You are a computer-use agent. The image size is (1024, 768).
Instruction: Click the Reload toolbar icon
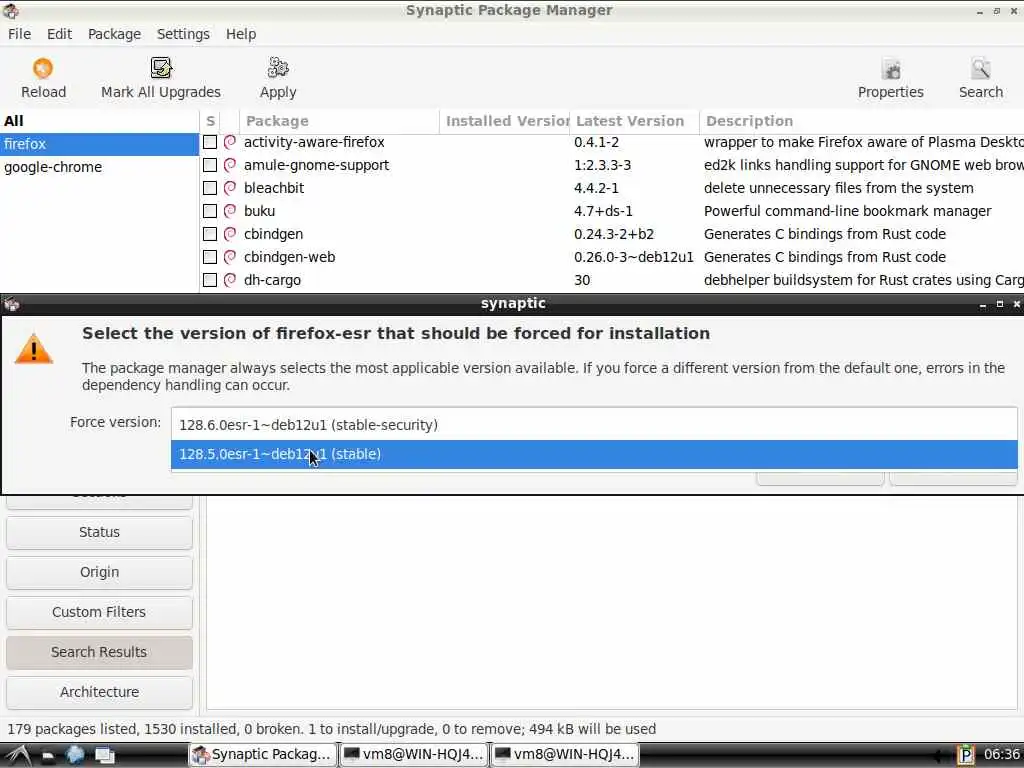click(43, 68)
